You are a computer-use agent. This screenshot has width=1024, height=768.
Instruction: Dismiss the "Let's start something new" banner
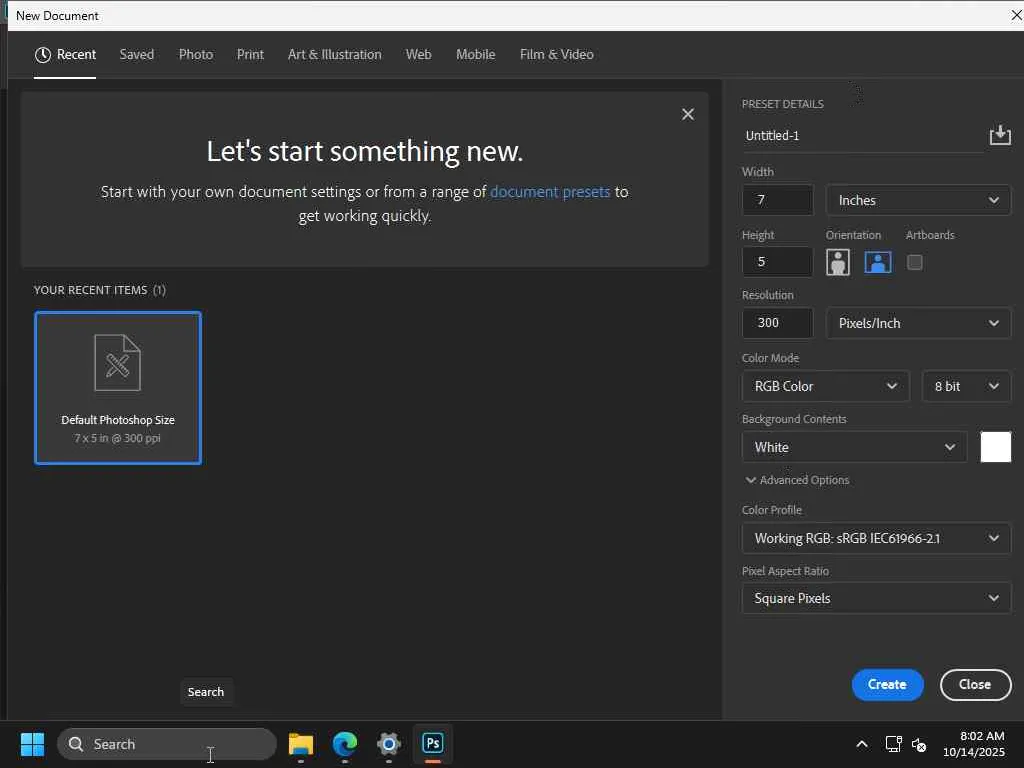(x=688, y=114)
